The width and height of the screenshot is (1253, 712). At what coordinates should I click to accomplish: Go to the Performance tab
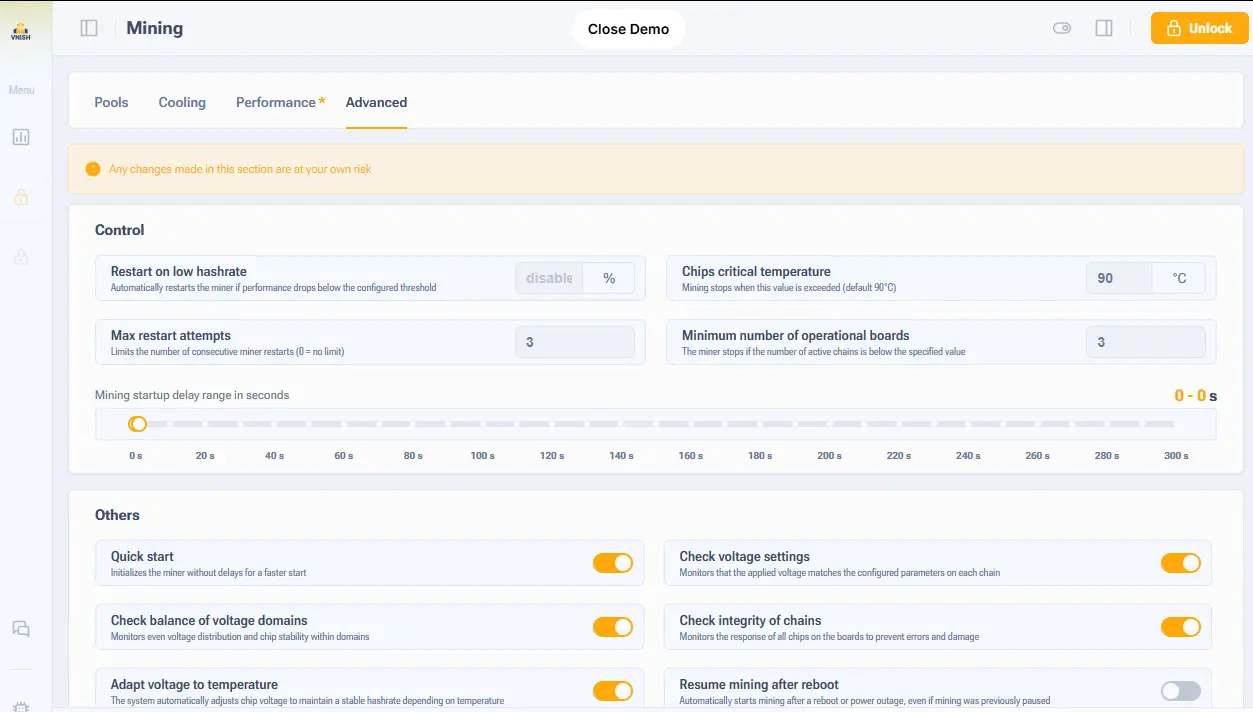click(x=276, y=102)
